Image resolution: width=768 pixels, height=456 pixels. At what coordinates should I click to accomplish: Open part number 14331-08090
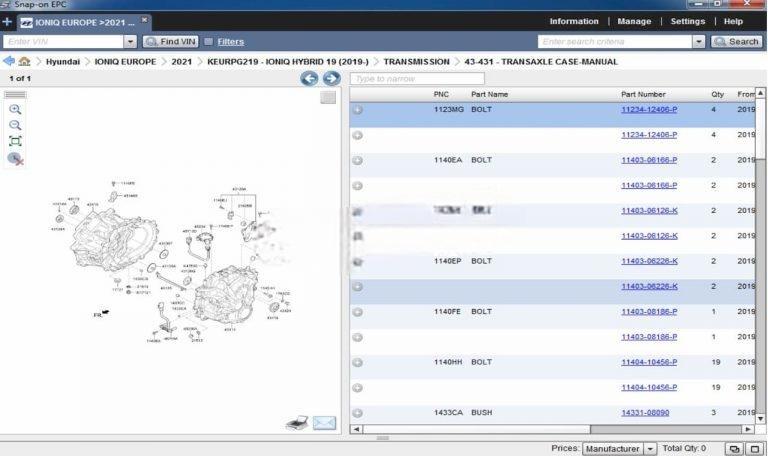(645, 412)
